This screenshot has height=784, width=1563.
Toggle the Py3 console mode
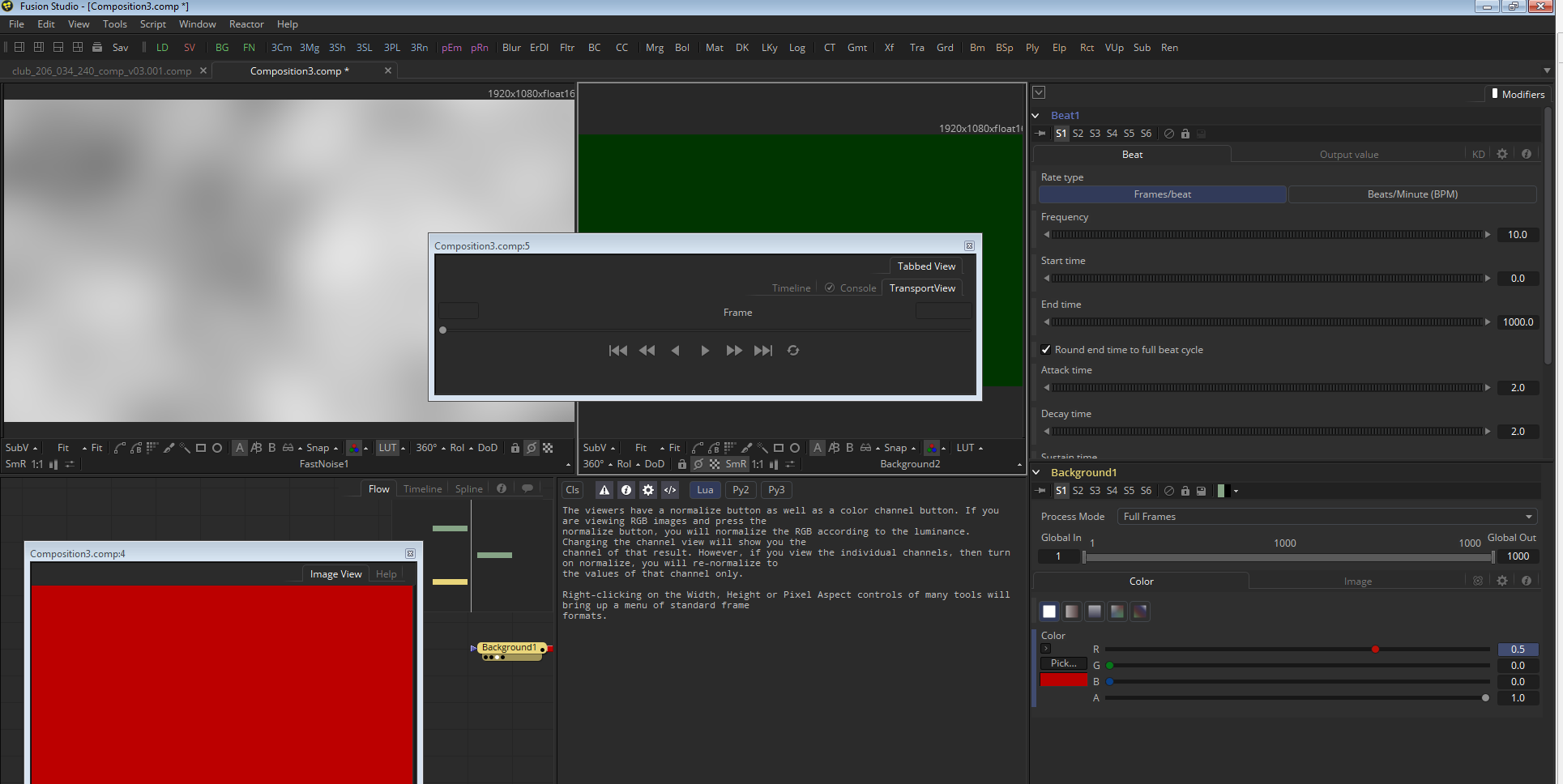(x=776, y=490)
